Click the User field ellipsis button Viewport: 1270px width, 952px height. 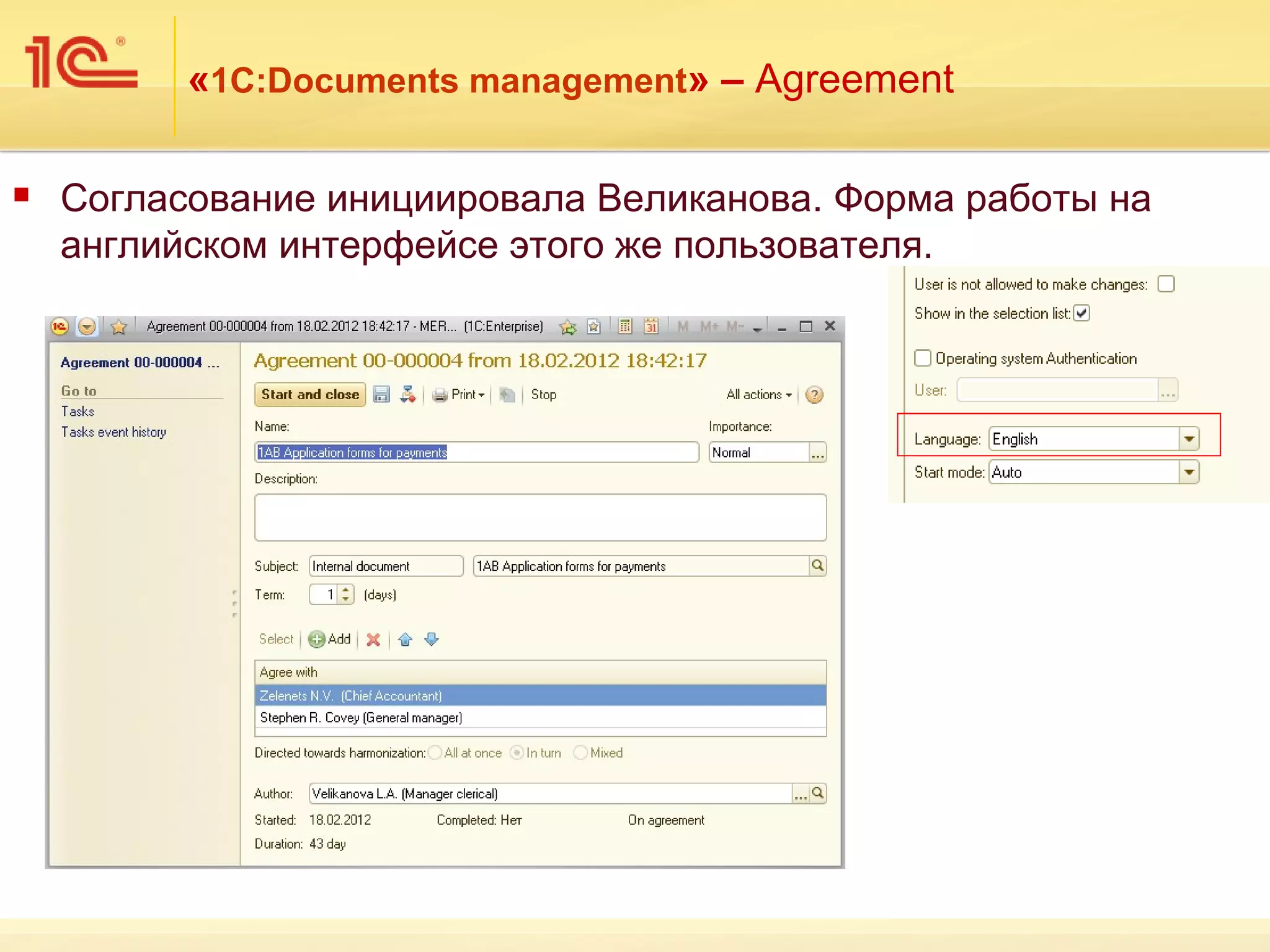click(x=1168, y=390)
